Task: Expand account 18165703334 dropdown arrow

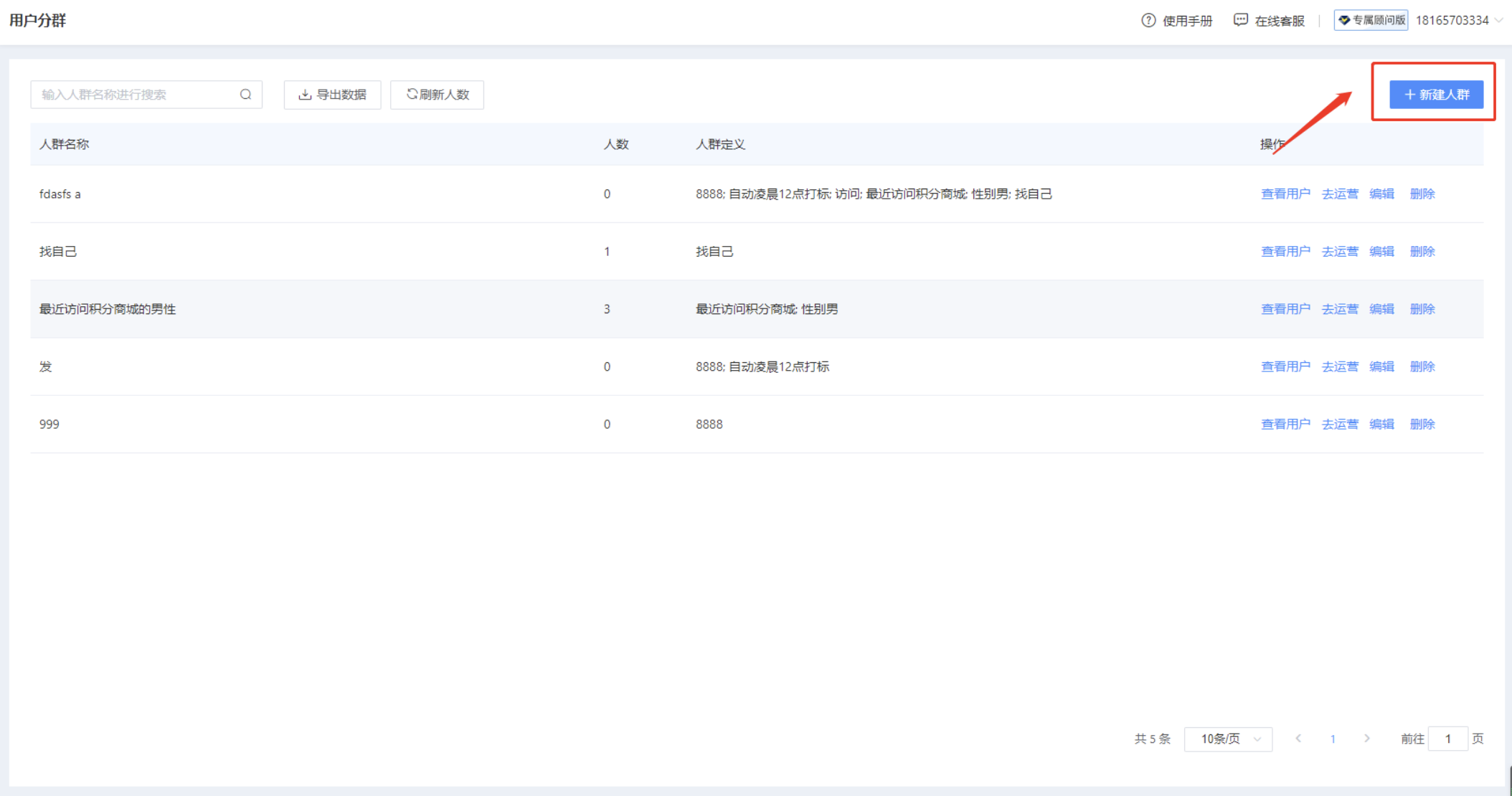Action: [1498, 20]
